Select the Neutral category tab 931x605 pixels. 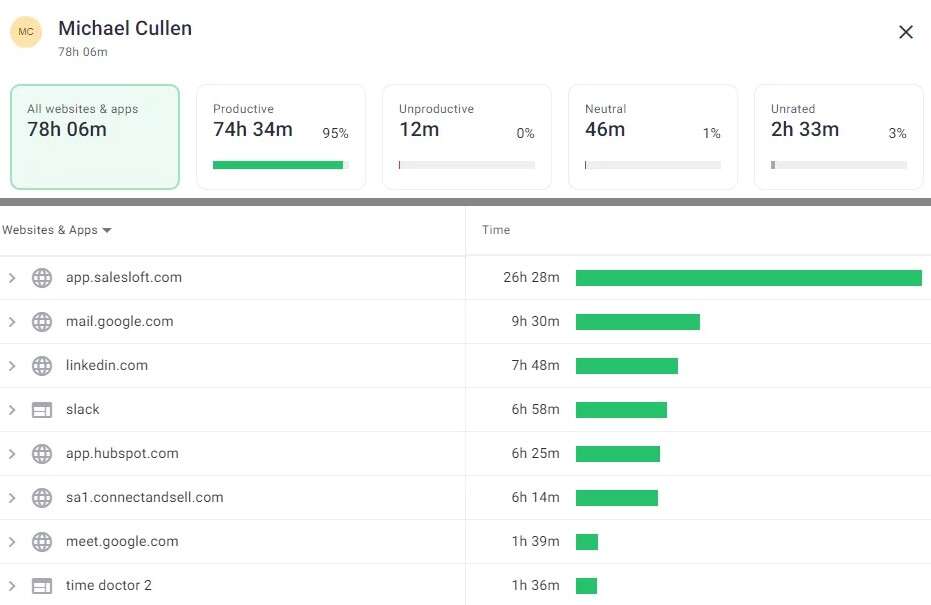652,136
